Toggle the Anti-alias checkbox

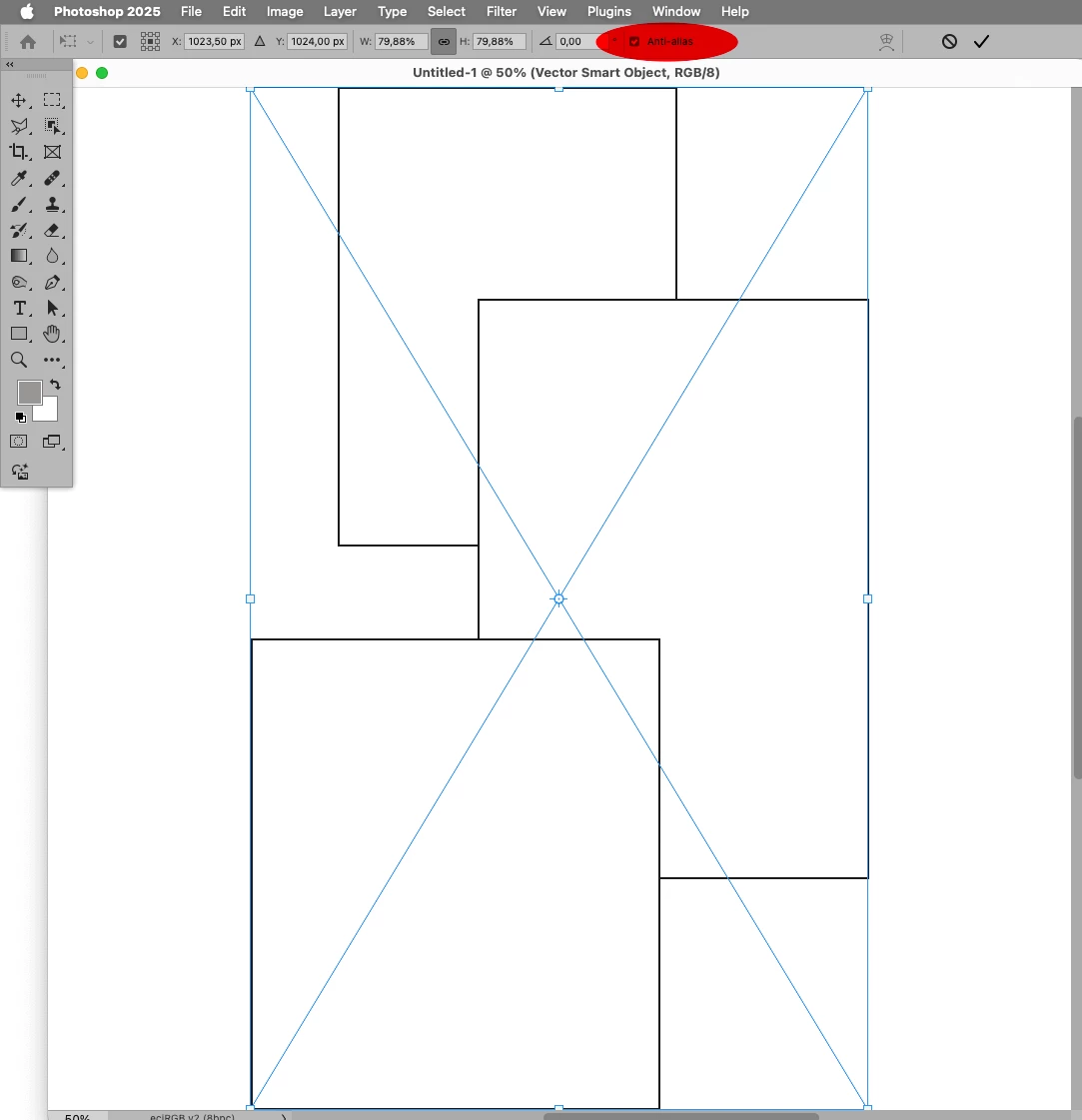click(x=634, y=41)
